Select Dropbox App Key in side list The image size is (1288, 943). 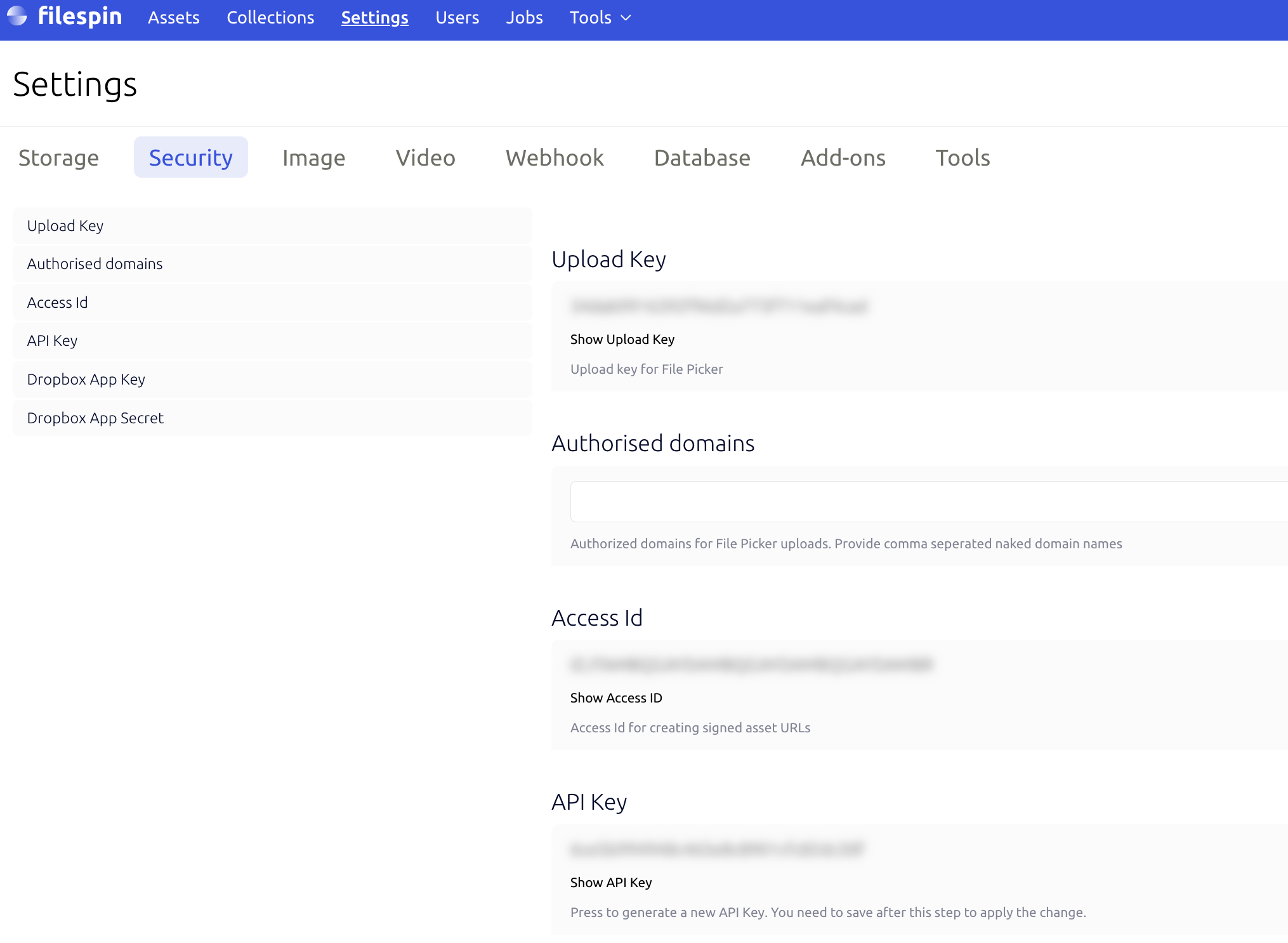pyautogui.click(x=86, y=379)
